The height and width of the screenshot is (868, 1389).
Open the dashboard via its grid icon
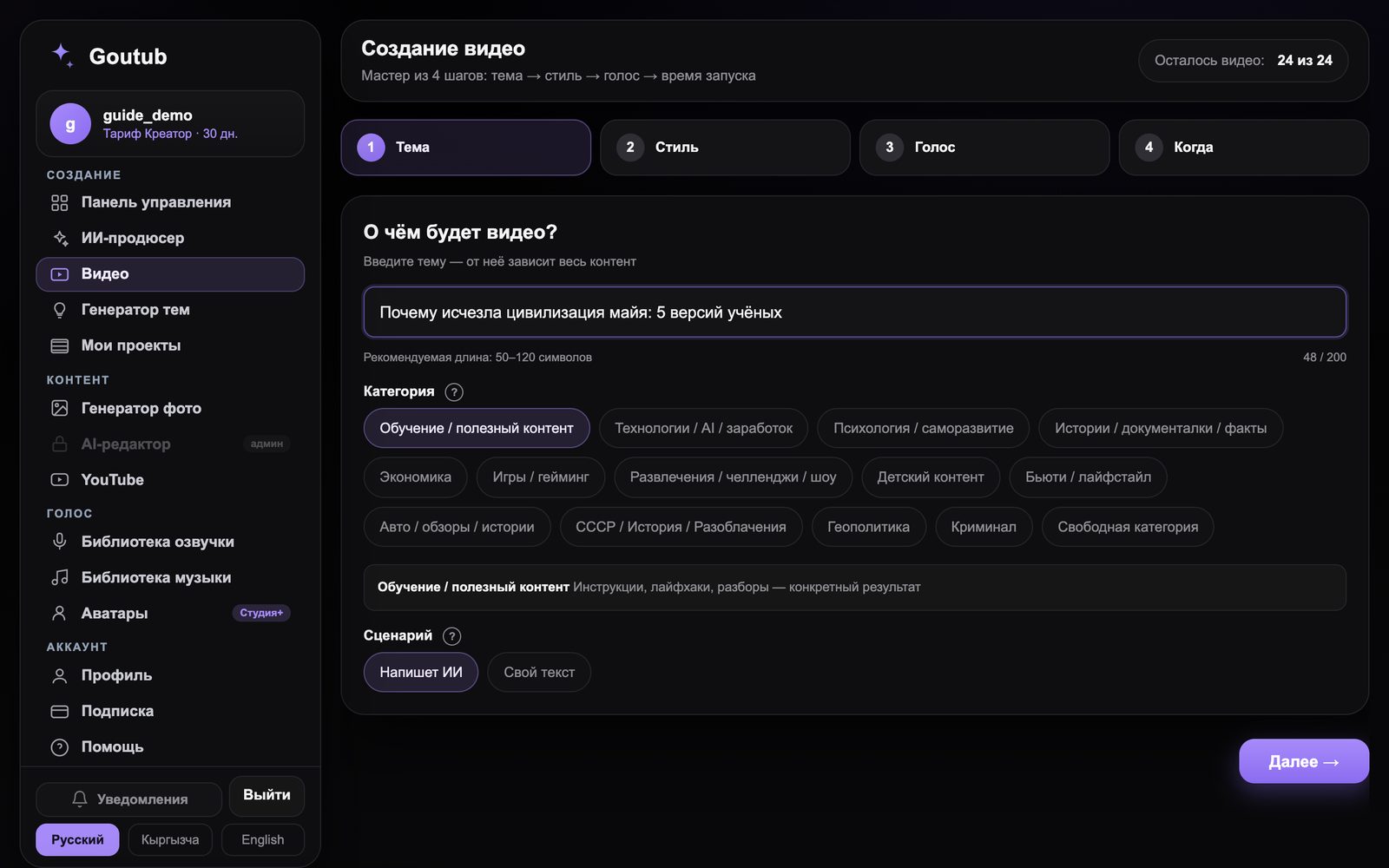coord(60,202)
